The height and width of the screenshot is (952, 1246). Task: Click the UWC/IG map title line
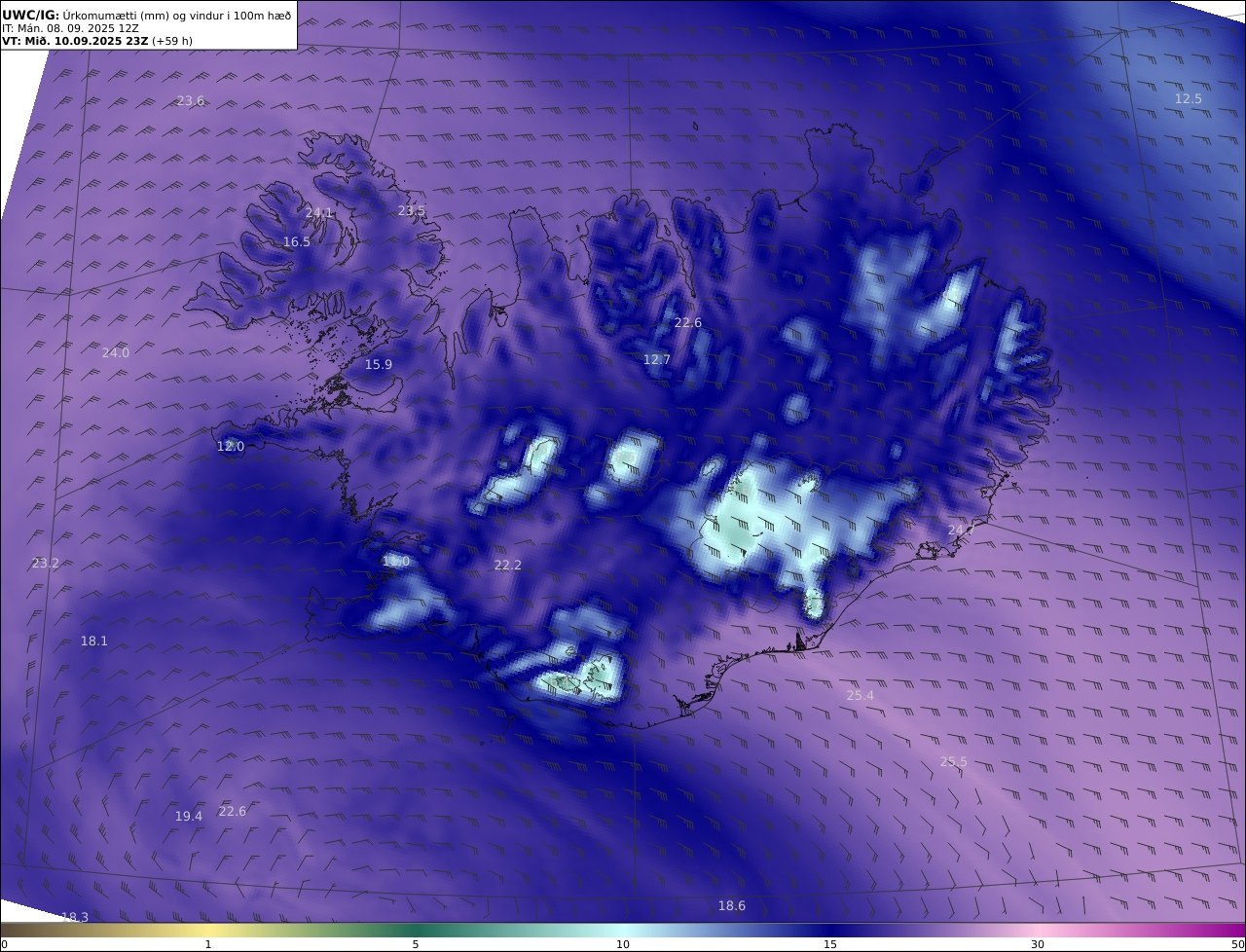point(148,16)
